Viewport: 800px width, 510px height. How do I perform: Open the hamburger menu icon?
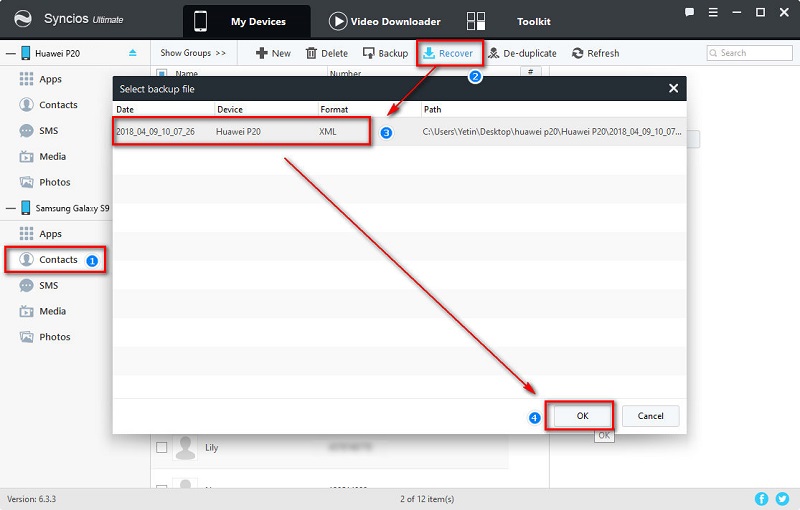[713, 12]
